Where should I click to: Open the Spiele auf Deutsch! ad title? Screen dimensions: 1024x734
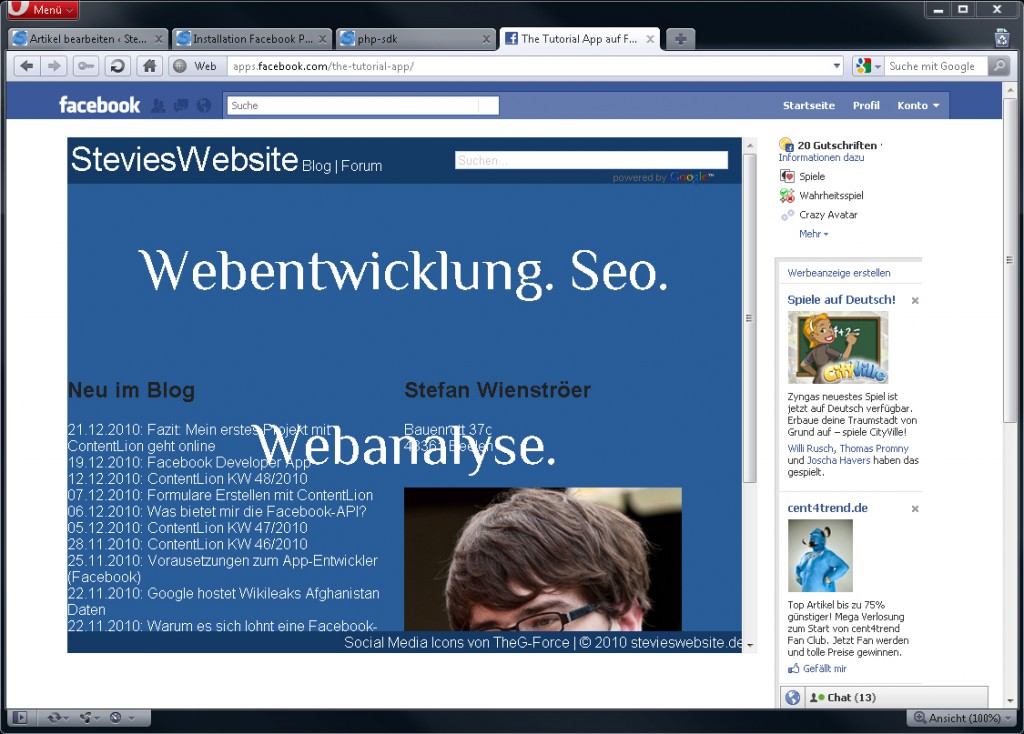pos(841,300)
